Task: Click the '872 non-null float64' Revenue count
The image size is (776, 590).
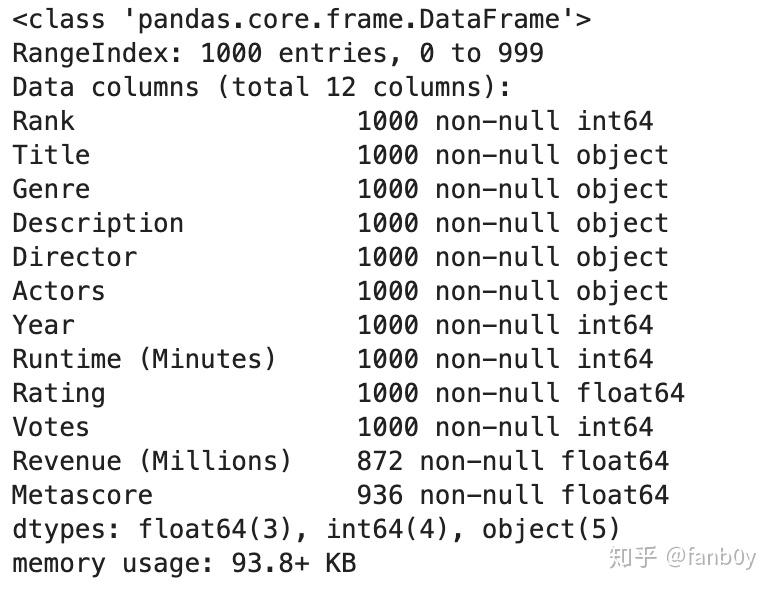Action: (512, 461)
